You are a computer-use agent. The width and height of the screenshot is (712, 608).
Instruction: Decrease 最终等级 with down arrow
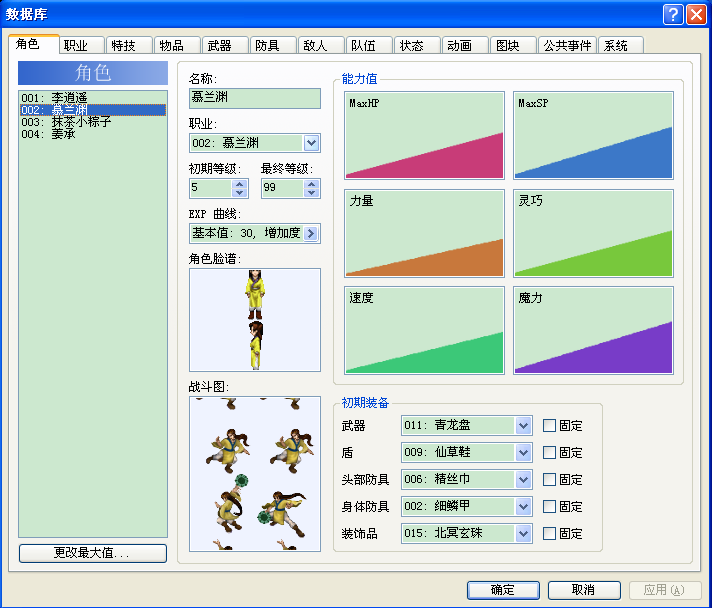(x=312, y=192)
